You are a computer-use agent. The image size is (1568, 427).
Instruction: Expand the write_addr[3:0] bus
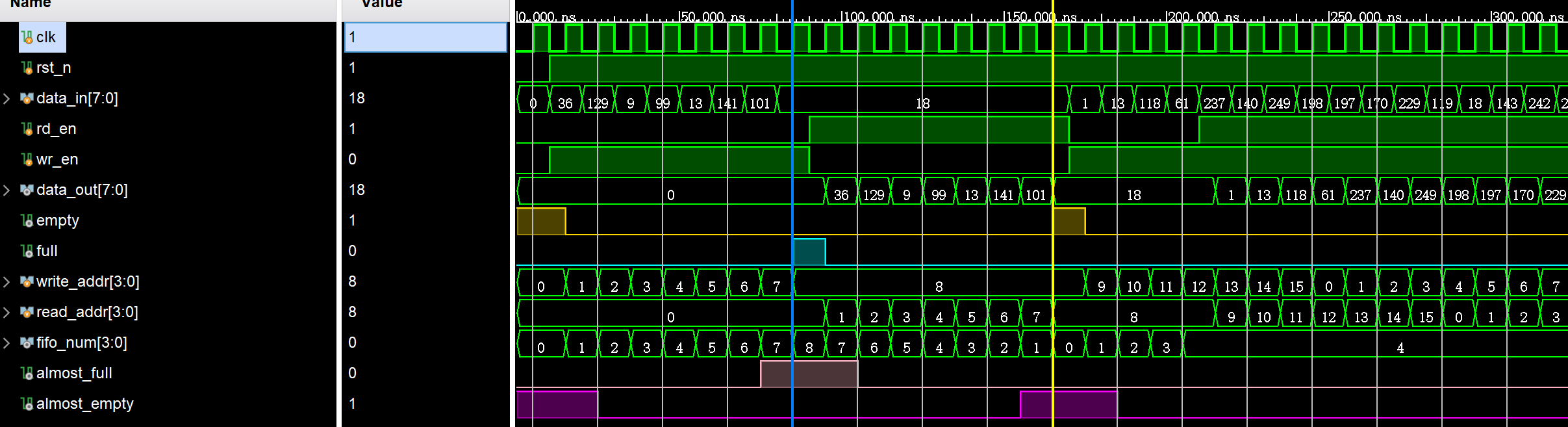click(x=7, y=281)
